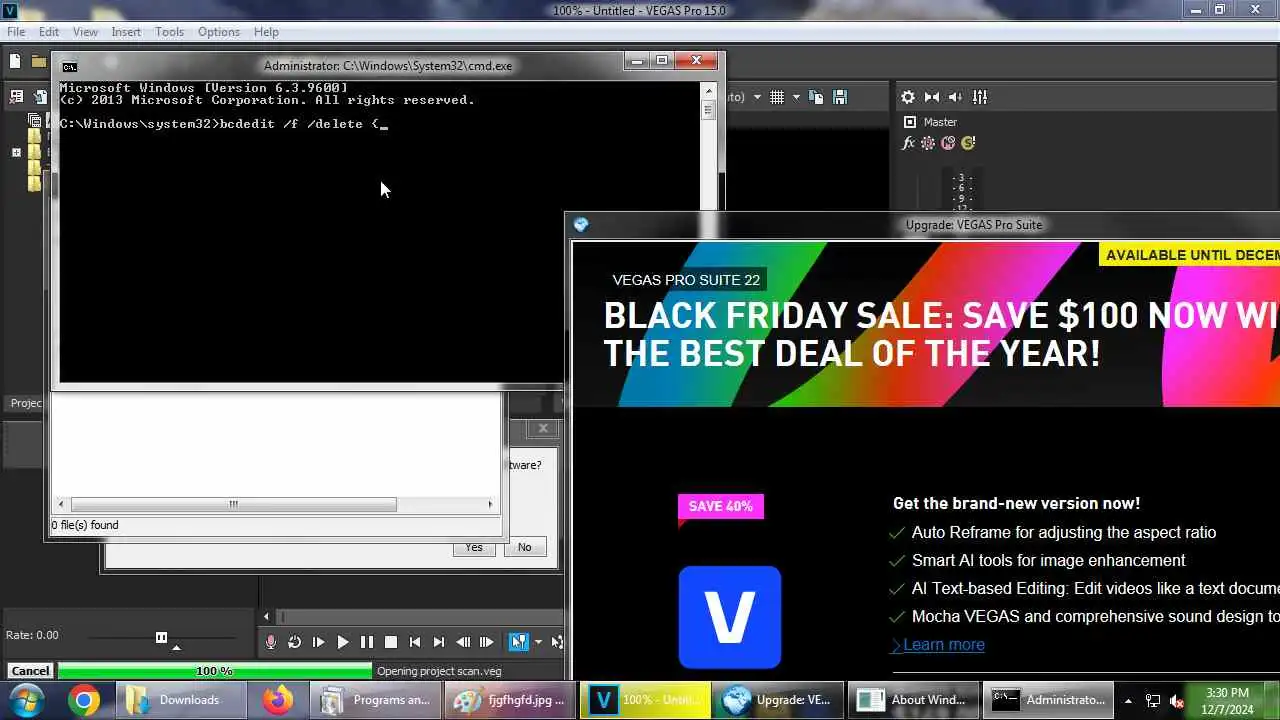Cancel the project opening progress

(x=30, y=671)
